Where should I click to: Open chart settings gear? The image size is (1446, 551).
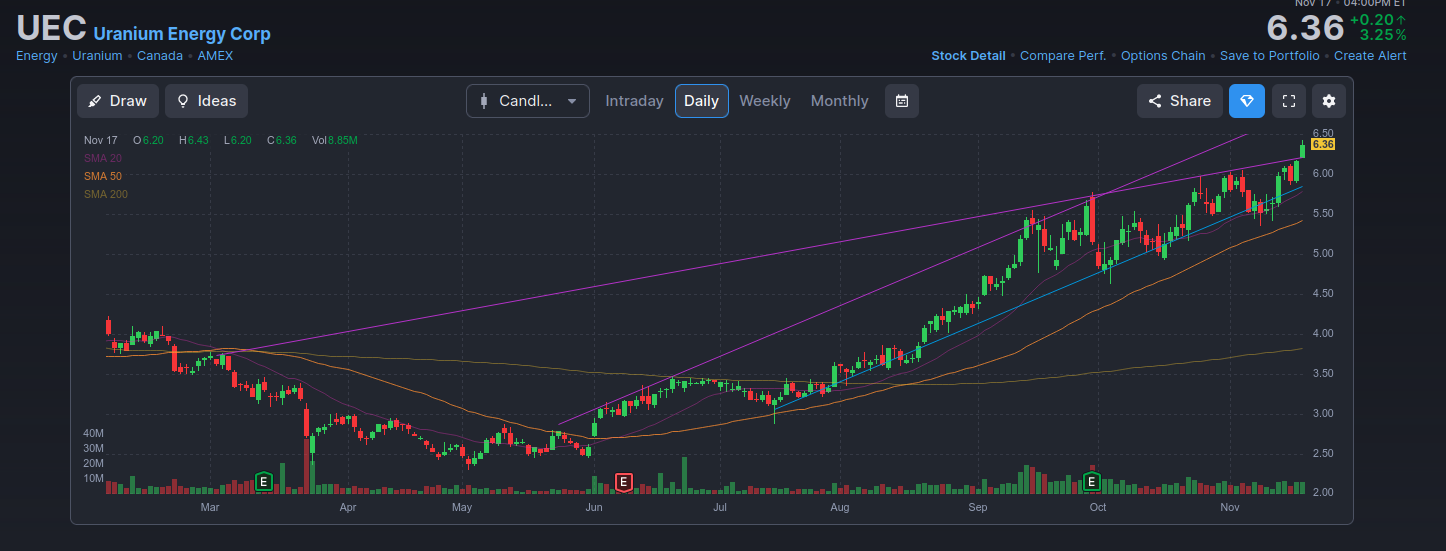point(1329,101)
